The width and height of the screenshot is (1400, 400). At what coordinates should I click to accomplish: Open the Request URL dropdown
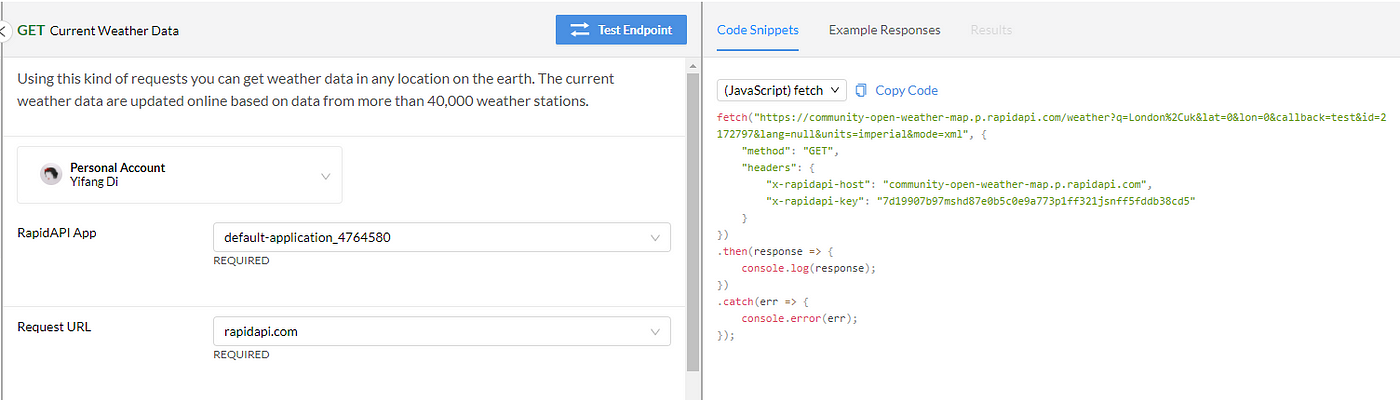tap(441, 331)
